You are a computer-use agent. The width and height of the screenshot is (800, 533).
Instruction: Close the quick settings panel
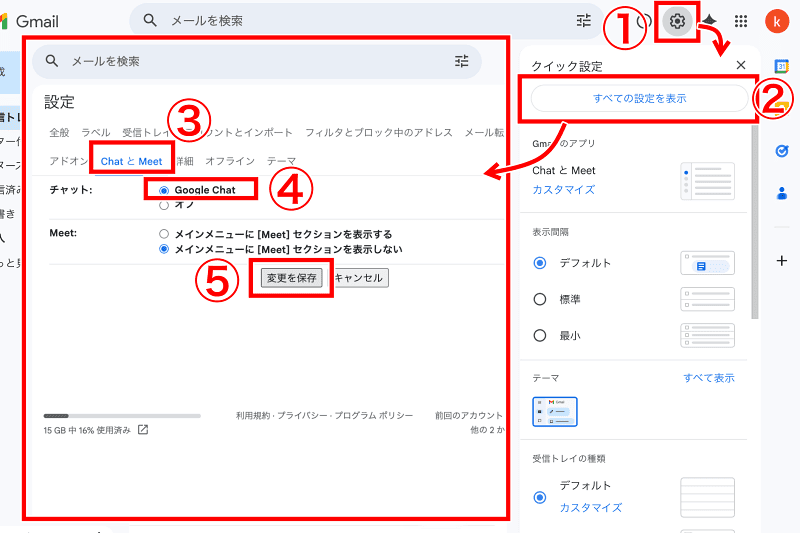pyautogui.click(x=741, y=65)
